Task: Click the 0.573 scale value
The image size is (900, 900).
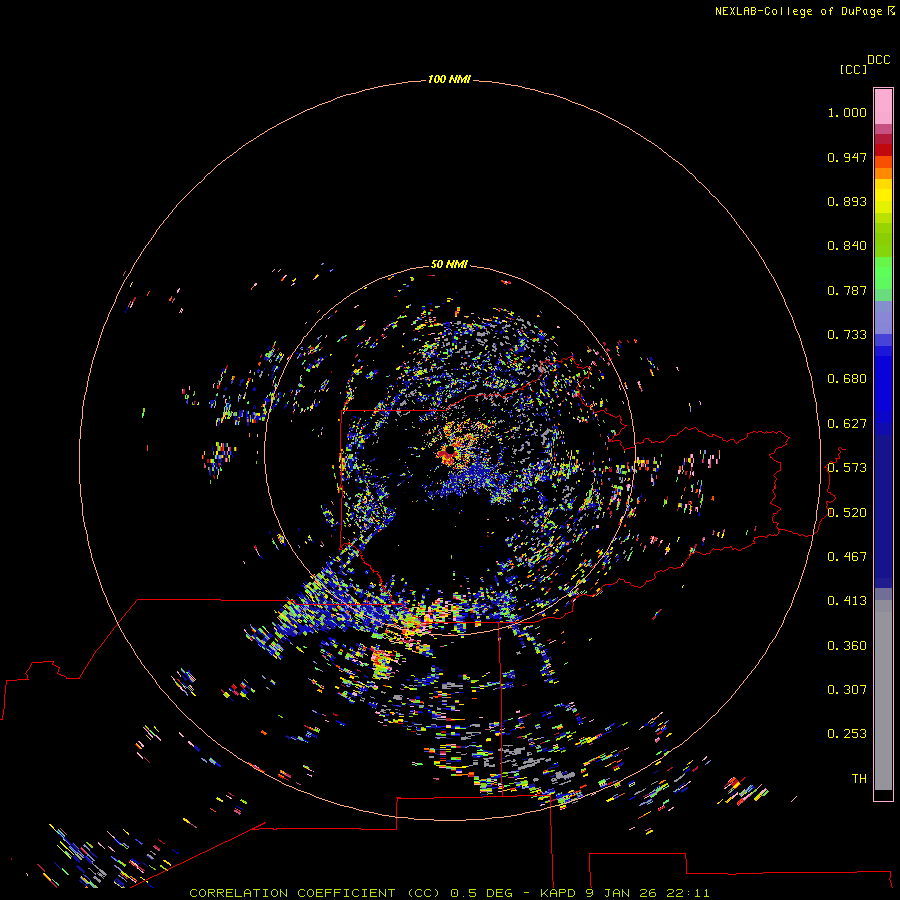Action: point(847,468)
